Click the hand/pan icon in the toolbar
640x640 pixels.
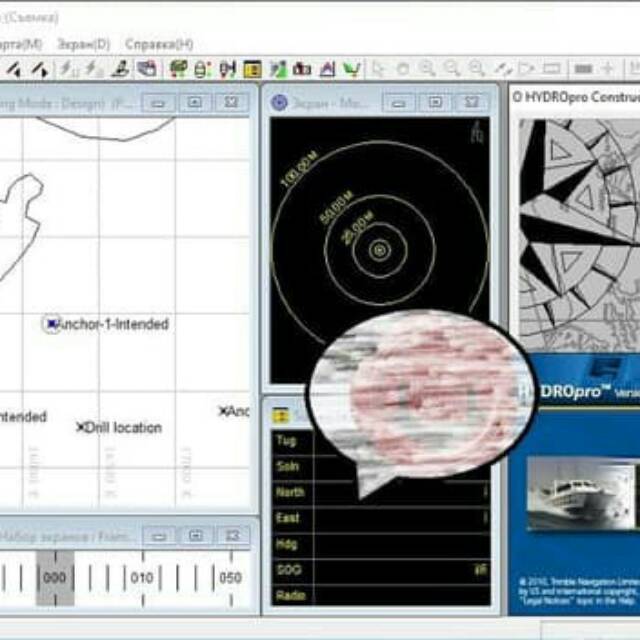coord(403,69)
